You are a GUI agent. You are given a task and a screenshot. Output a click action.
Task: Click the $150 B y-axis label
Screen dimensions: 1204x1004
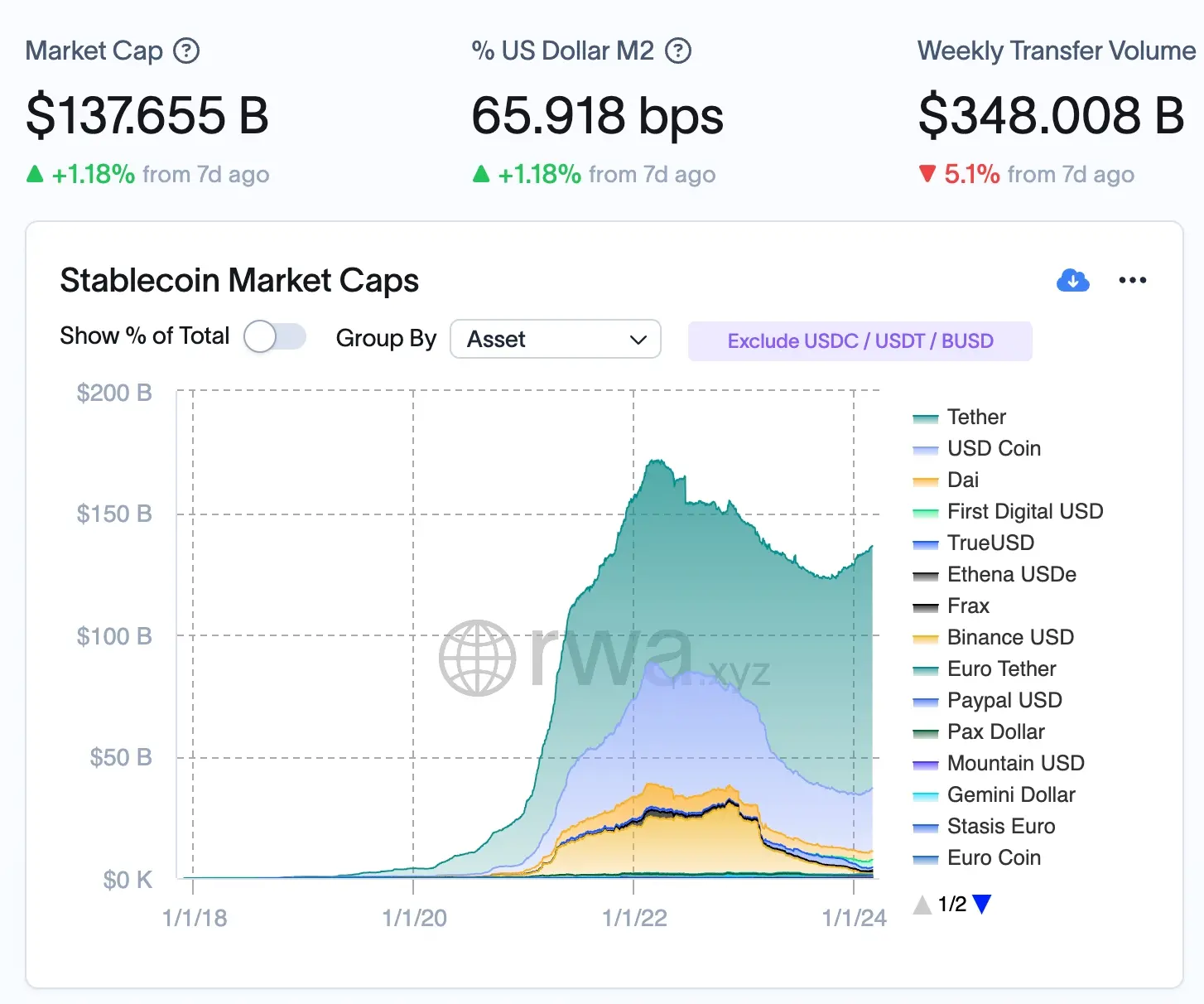point(114,514)
